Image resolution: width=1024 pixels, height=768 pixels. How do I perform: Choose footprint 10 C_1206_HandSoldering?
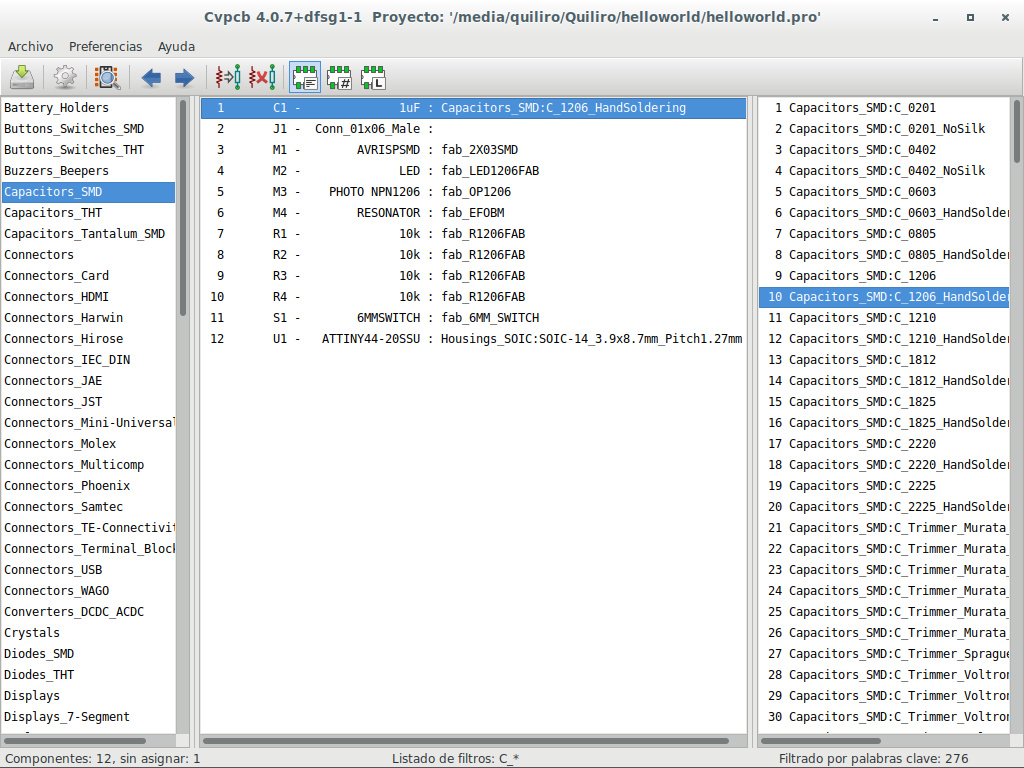tap(884, 296)
